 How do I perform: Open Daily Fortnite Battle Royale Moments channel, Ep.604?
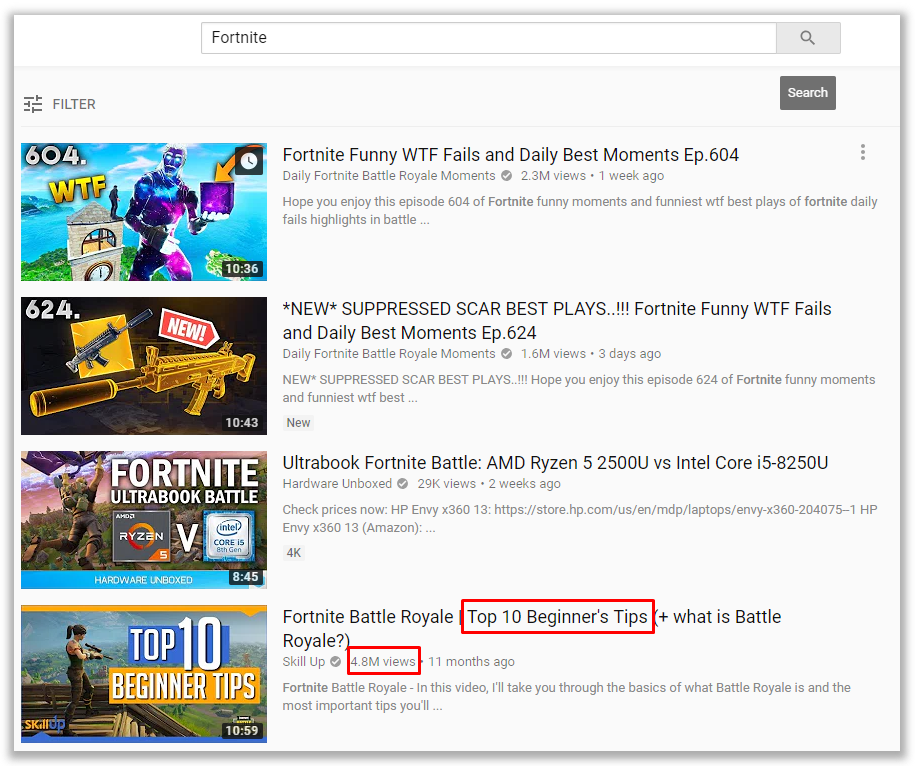pyautogui.click(x=389, y=176)
